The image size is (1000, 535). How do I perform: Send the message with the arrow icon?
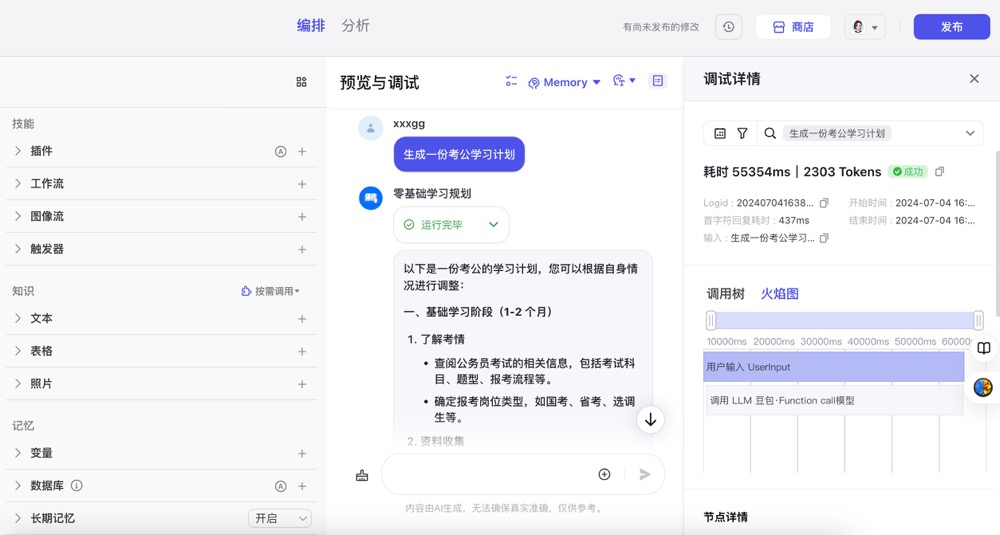645,474
